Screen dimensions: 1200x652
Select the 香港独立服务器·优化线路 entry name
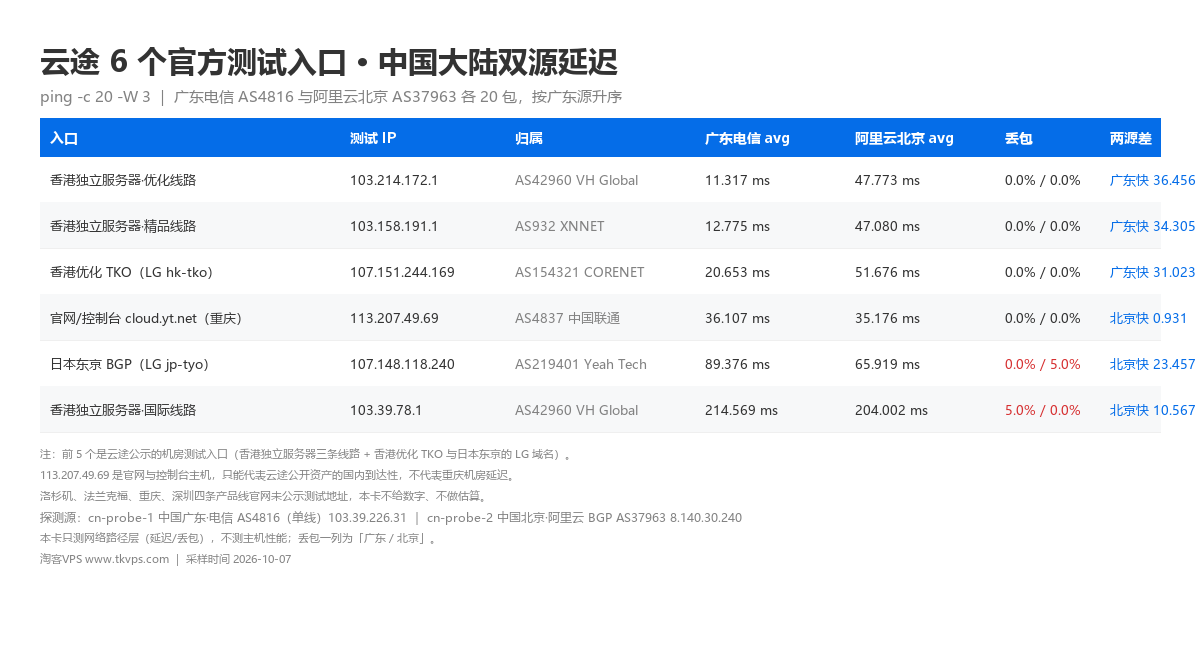tap(123, 181)
